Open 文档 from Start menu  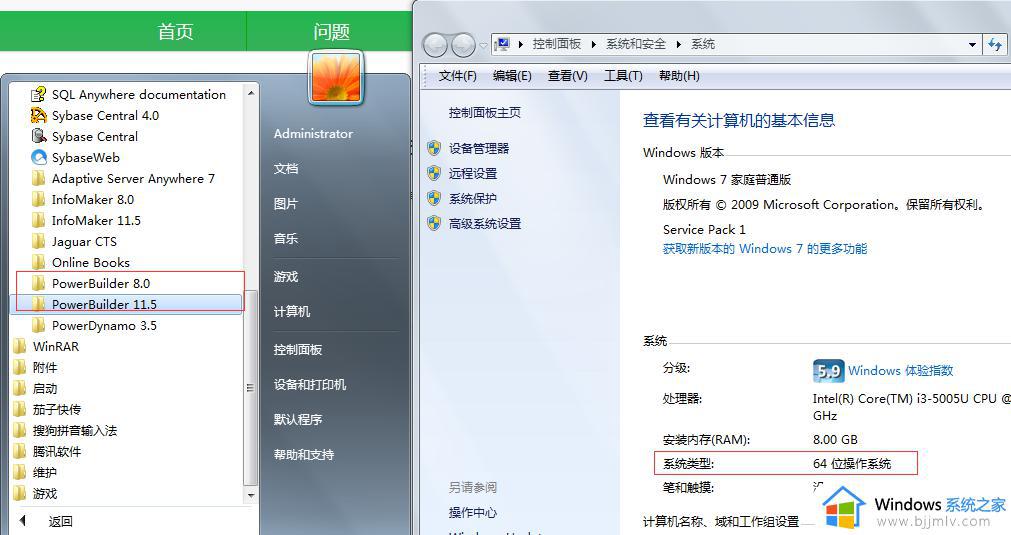[286, 168]
